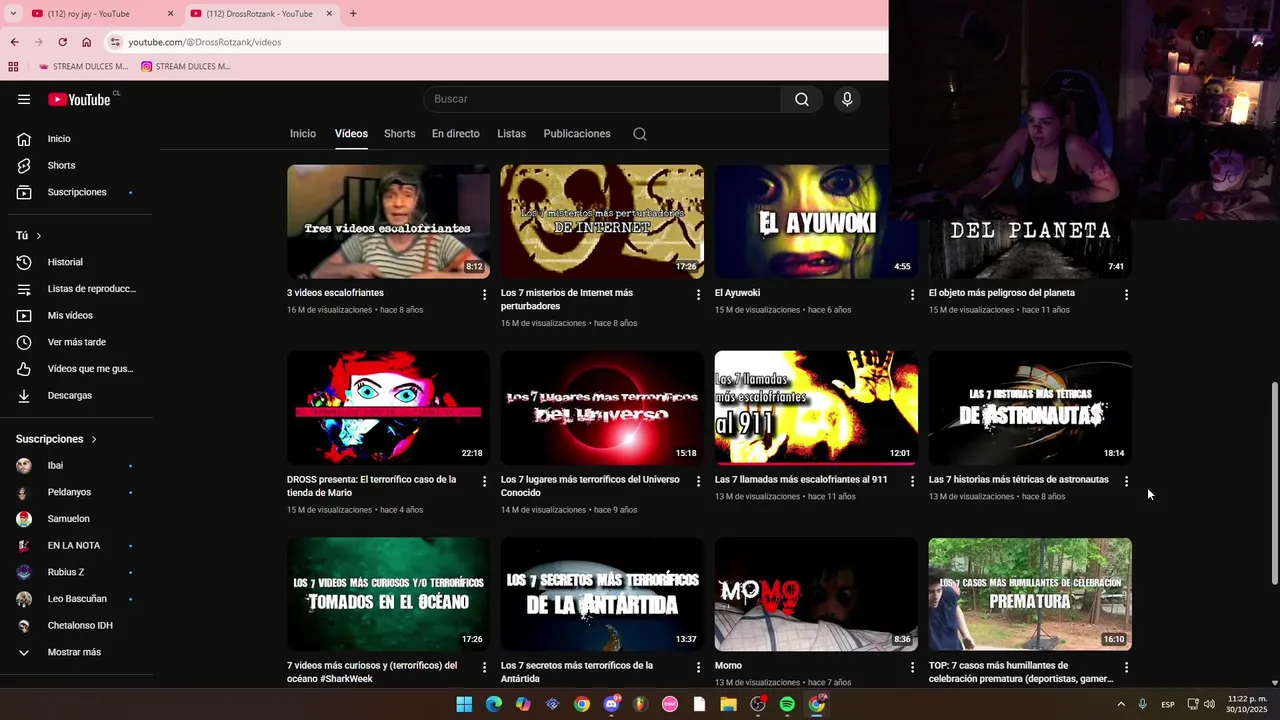Open options menu for Momo video
1280x720 pixels.
click(912, 667)
